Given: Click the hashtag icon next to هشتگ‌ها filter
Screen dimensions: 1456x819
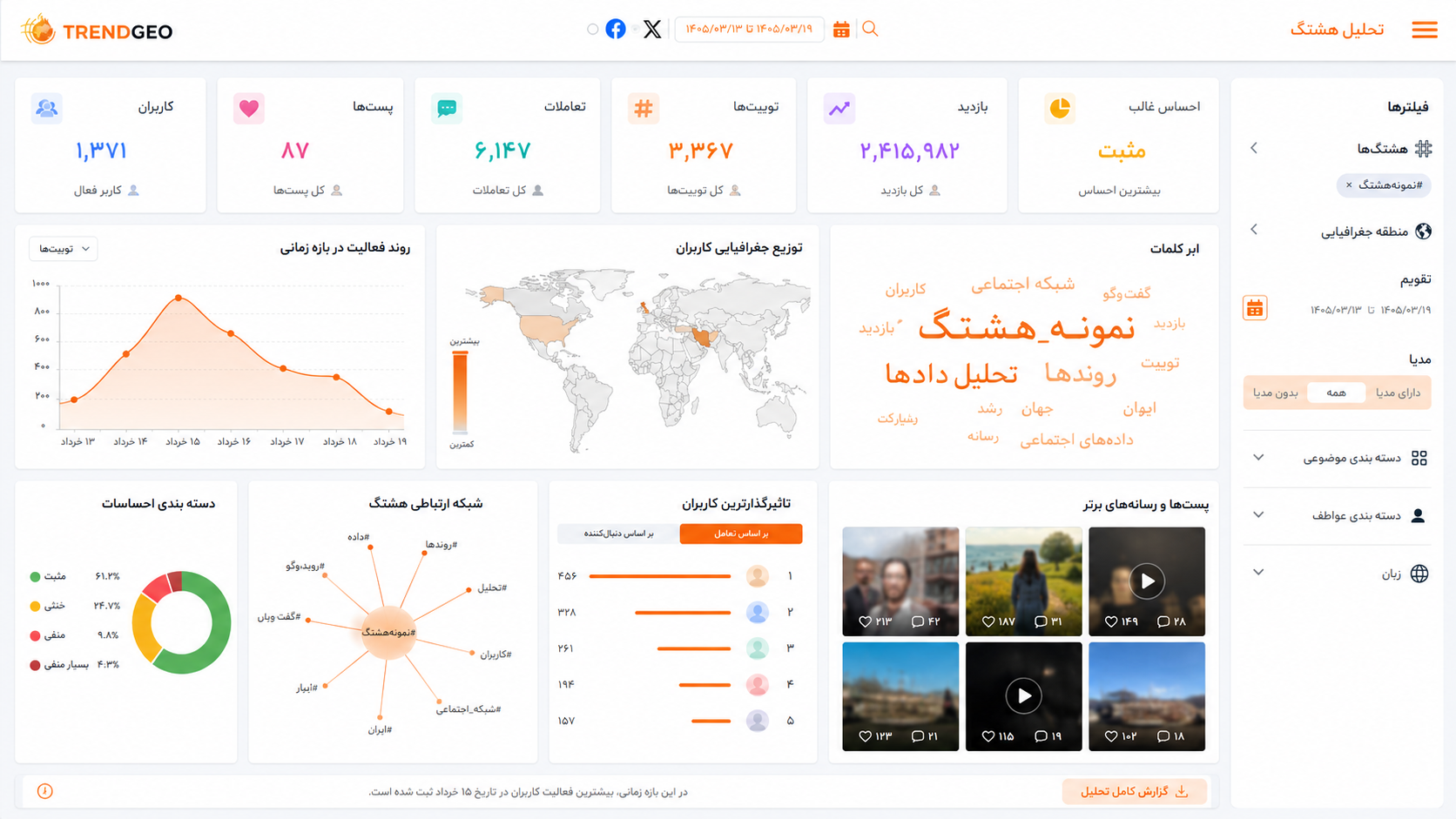Looking at the screenshot, I should 1423,148.
